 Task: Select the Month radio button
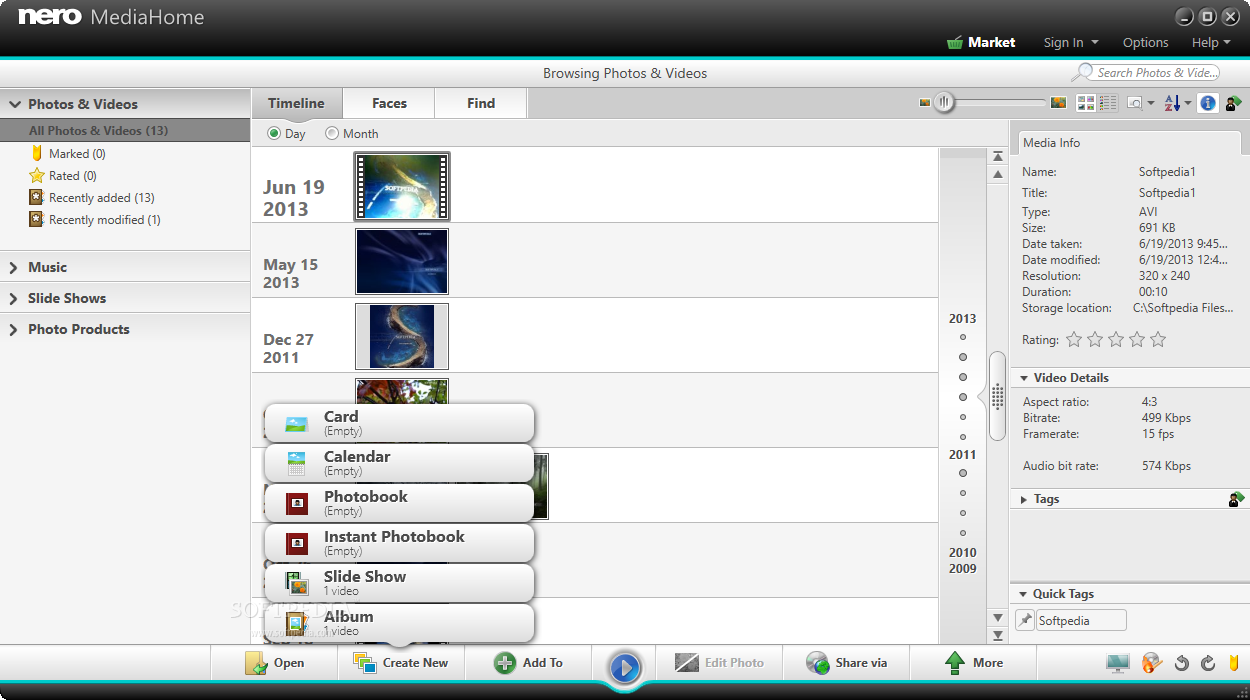[332, 133]
